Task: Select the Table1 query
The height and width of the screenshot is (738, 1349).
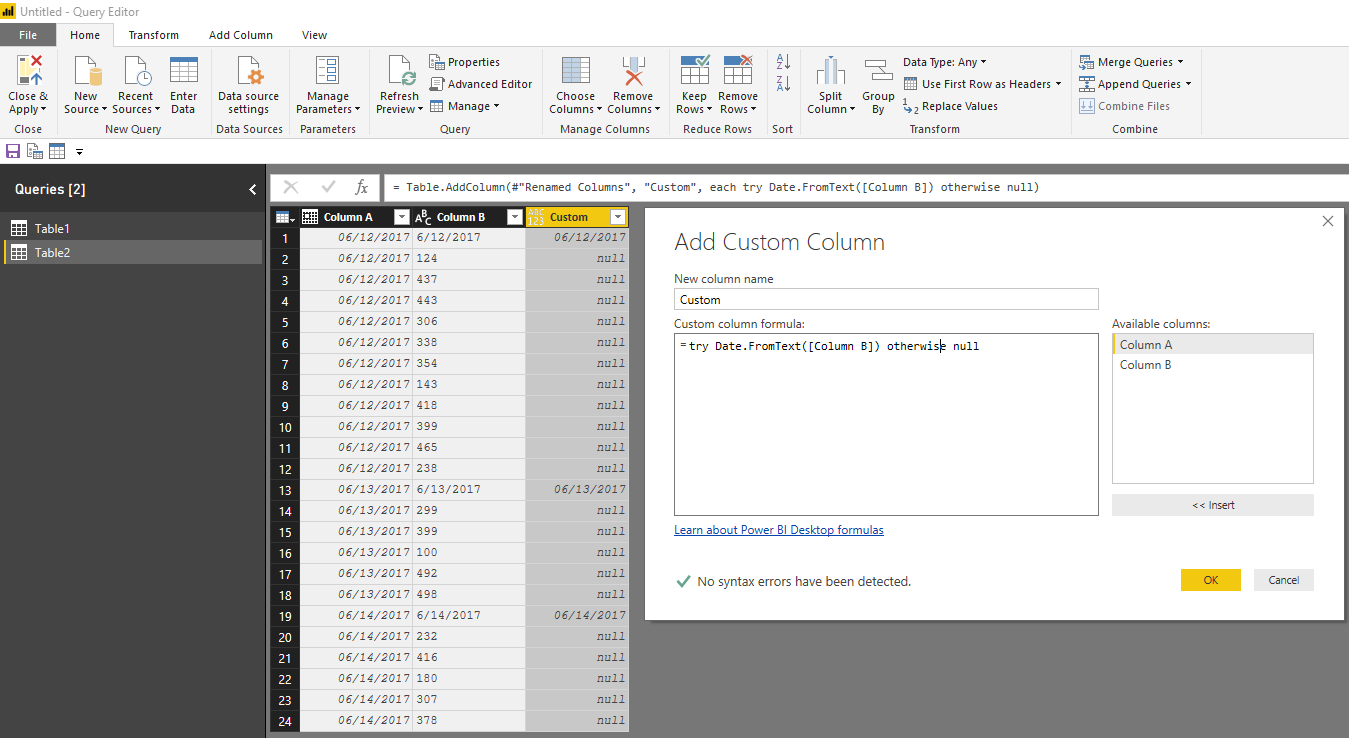Action: click(x=133, y=229)
